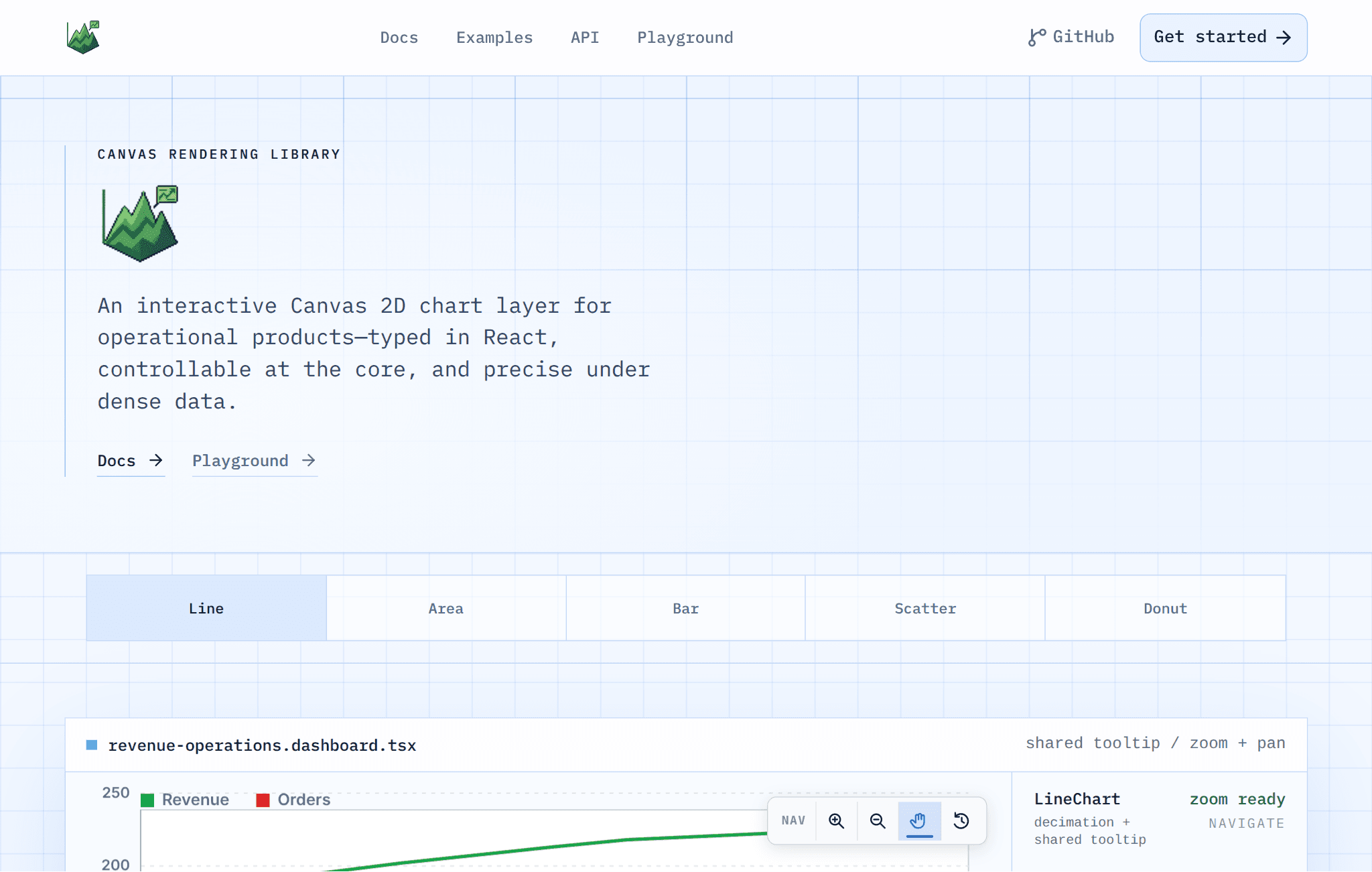The width and height of the screenshot is (1372, 872).
Task: Click the revenue-operations.dashboard.tsx file name
Action: (x=262, y=745)
